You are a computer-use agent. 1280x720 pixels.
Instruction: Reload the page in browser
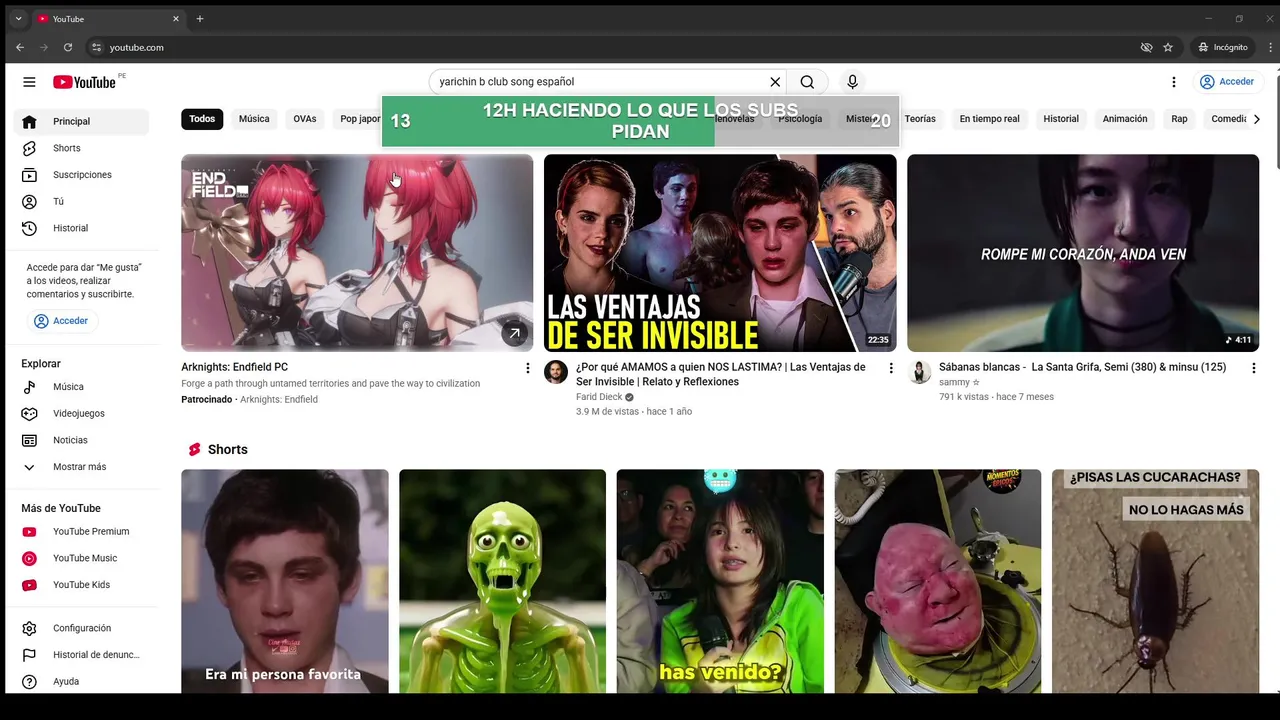[68, 47]
